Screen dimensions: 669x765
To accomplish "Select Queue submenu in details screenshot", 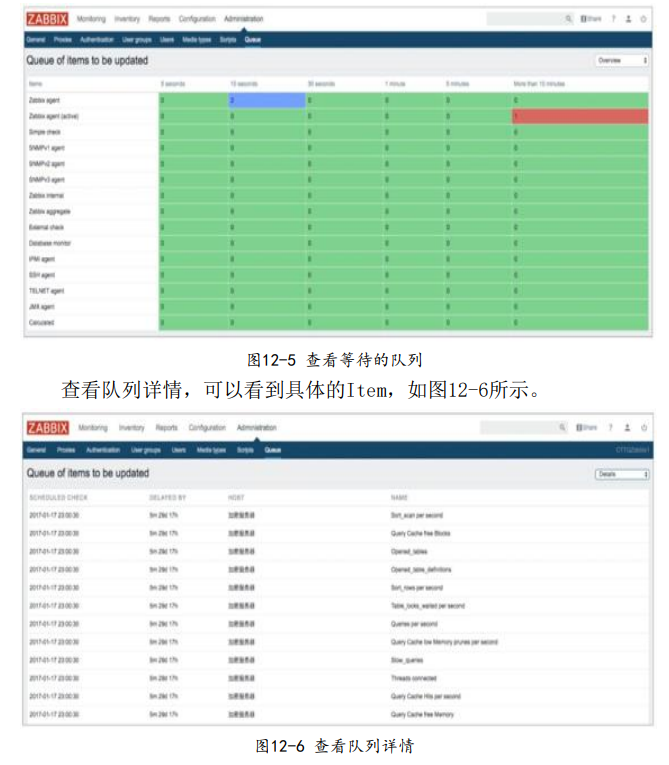I will [273, 450].
